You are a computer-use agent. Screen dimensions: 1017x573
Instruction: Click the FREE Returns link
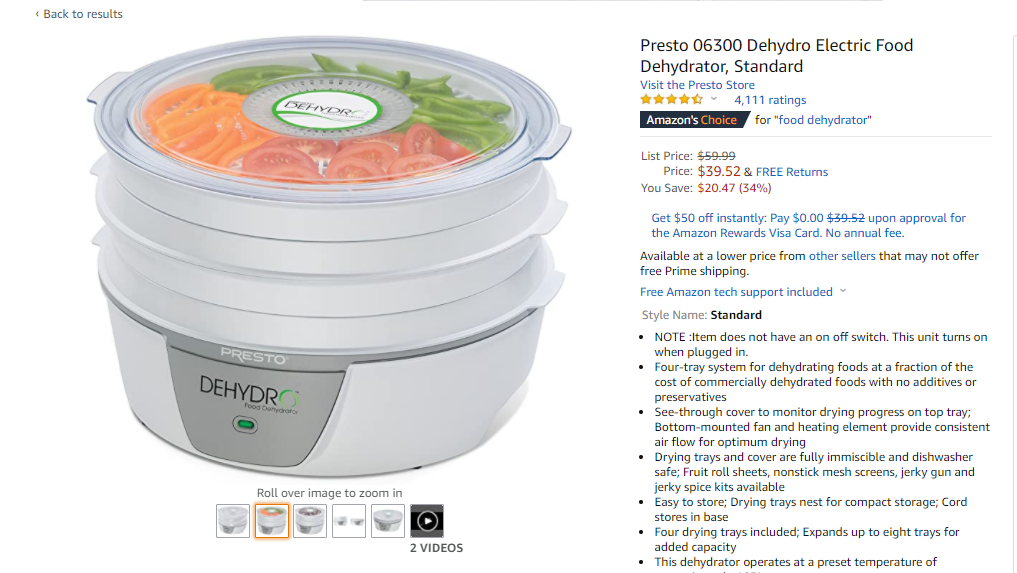click(792, 172)
